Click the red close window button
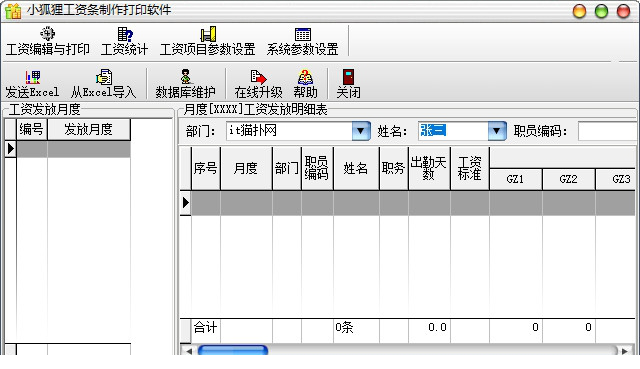Image resolution: width=640 pixels, height=369 pixels. tap(623, 11)
